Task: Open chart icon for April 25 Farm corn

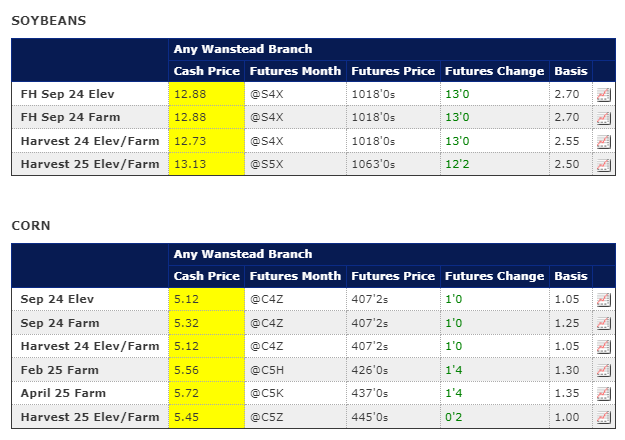Action: pos(603,393)
